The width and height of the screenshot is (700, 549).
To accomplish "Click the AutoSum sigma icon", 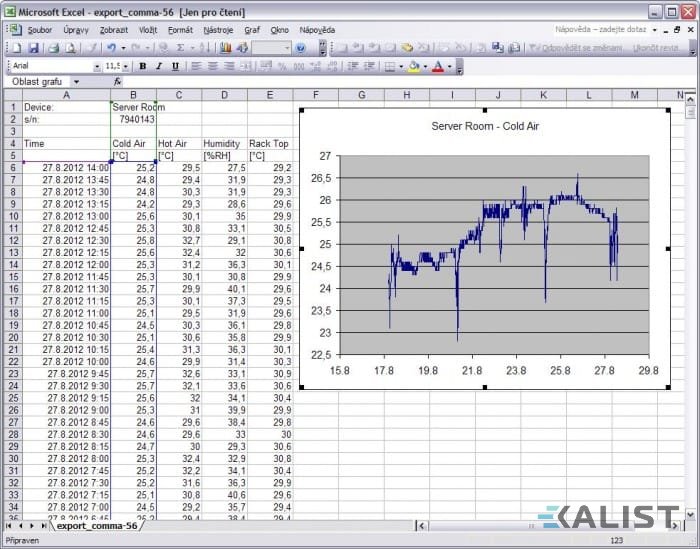I will (x=180, y=48).
